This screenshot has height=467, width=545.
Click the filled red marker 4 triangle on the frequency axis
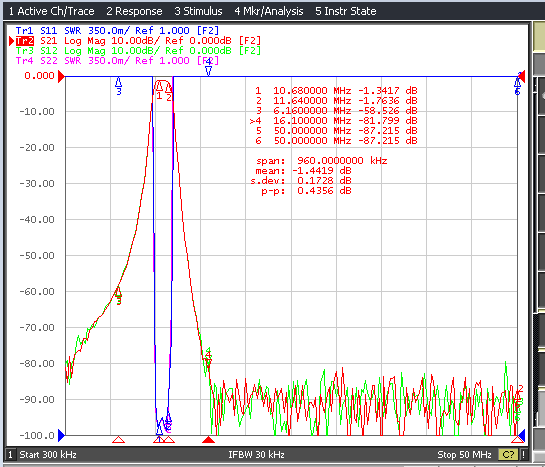point(209,440)
